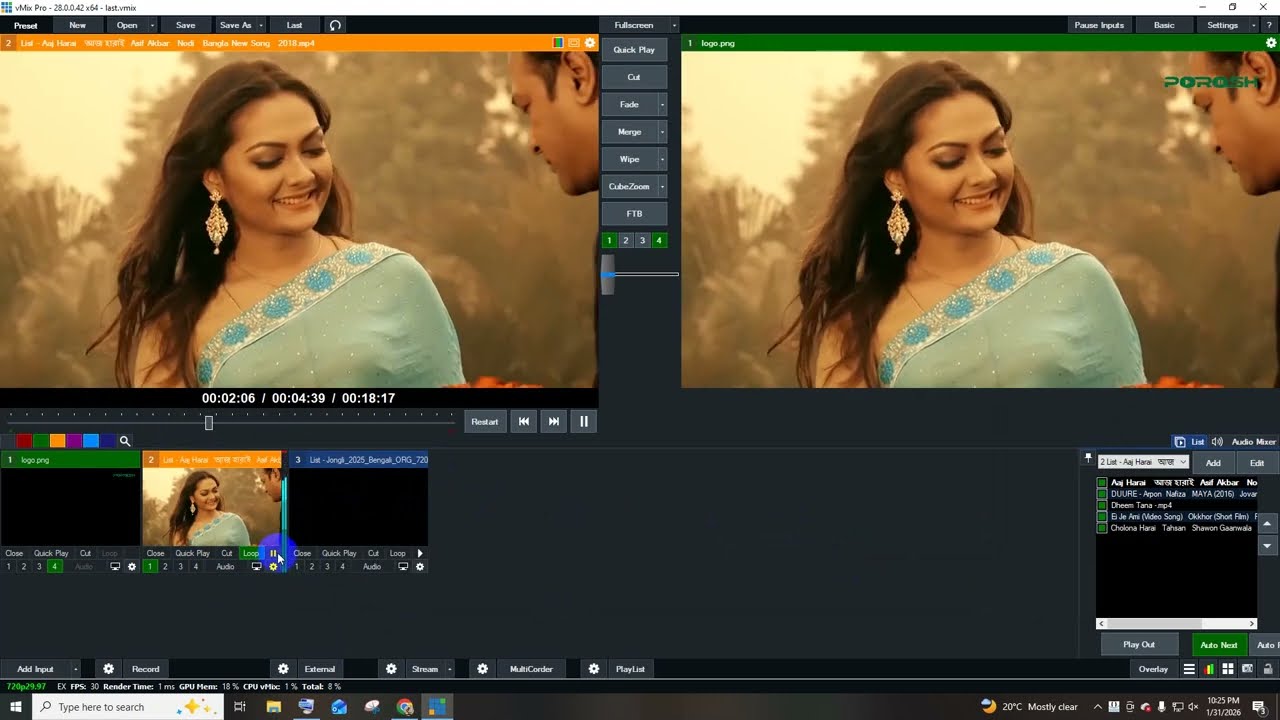This screenshot has height=720, width=1280.
Task: Toggle the Cholona Harai list checkbox
Action: tap(1103, 528)
